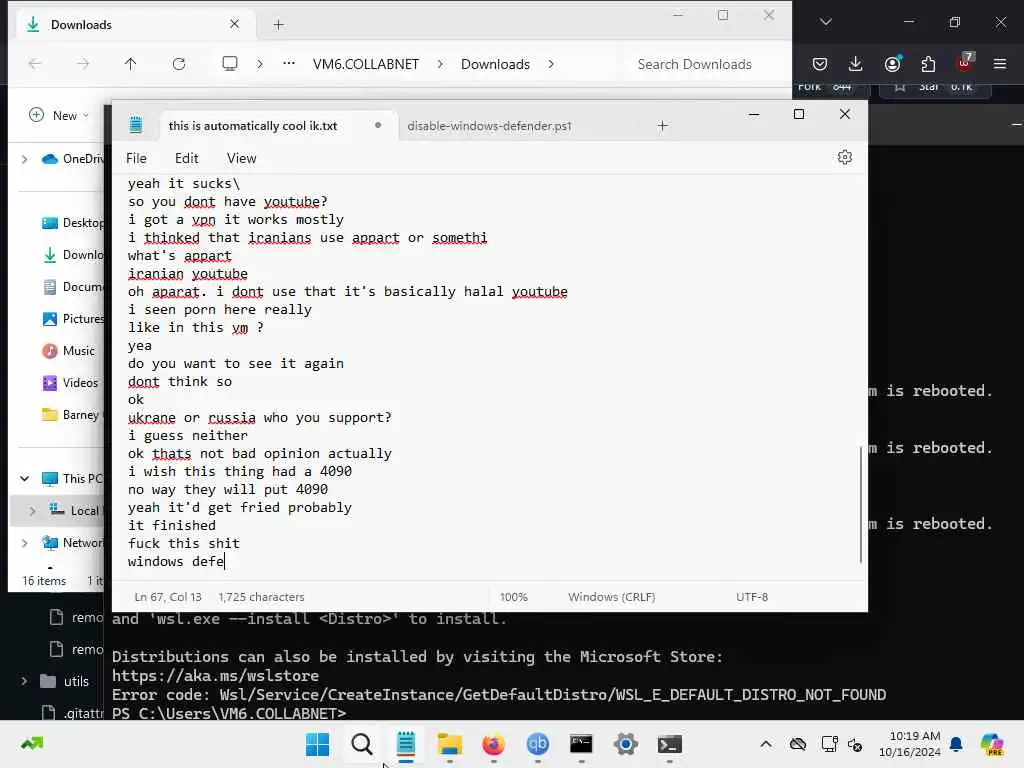Open the Notepad File menu
The image size is (1024, 768).
point(136,158)
